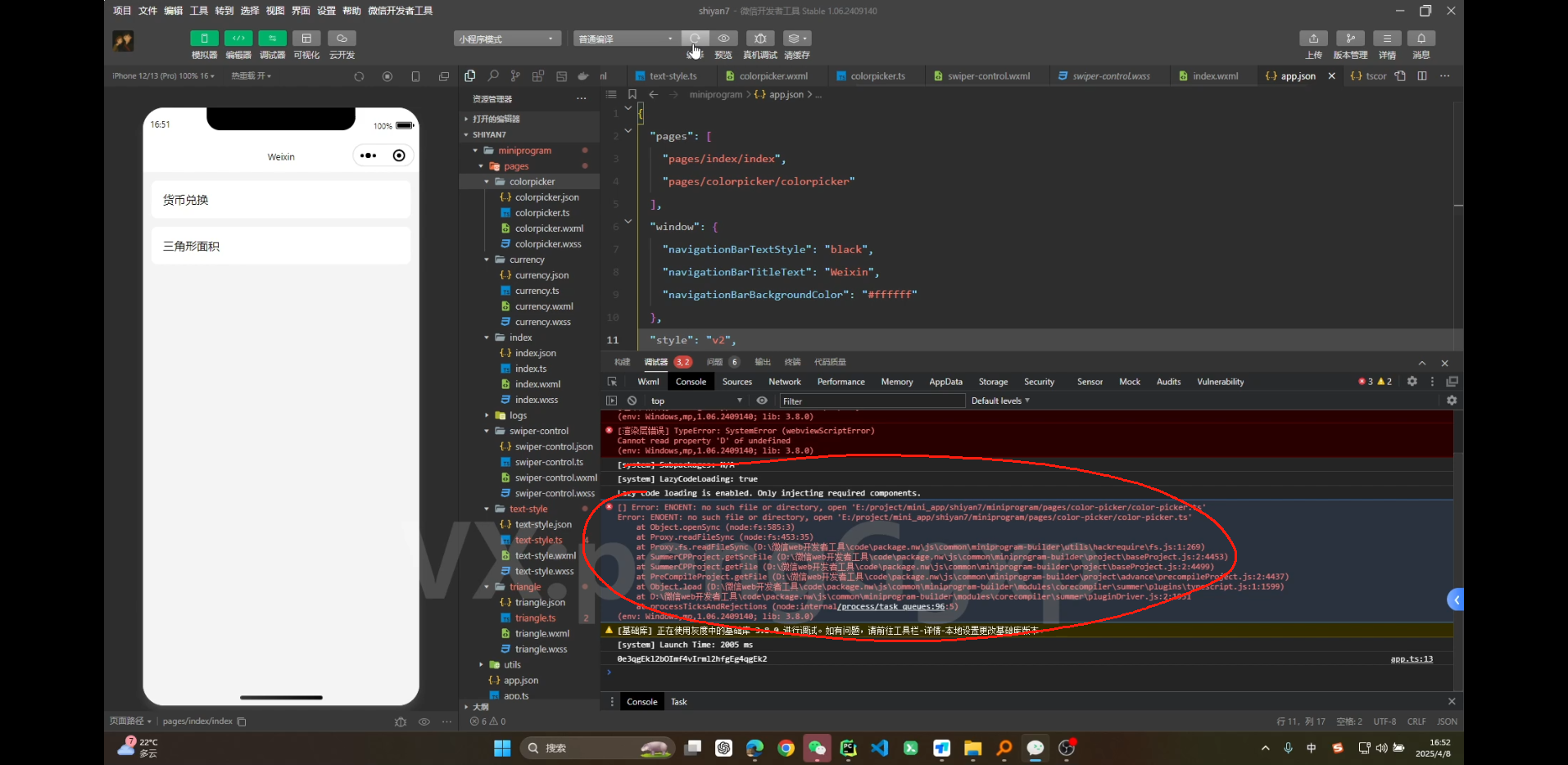Toggle the 调试器 debugger panel button

[x=272, y=38]
